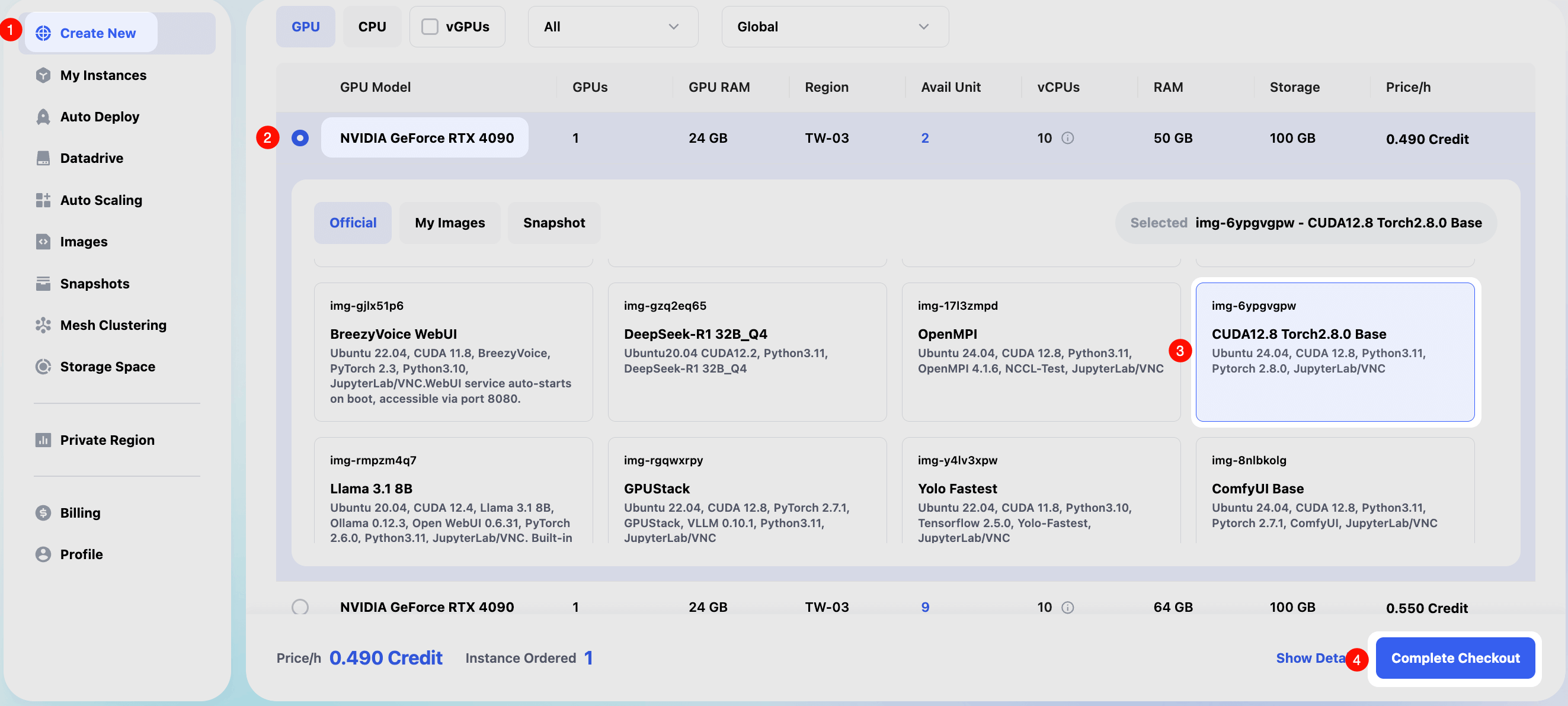
Task: Open the Snapshot image tab
Action: tap(554, 223)
